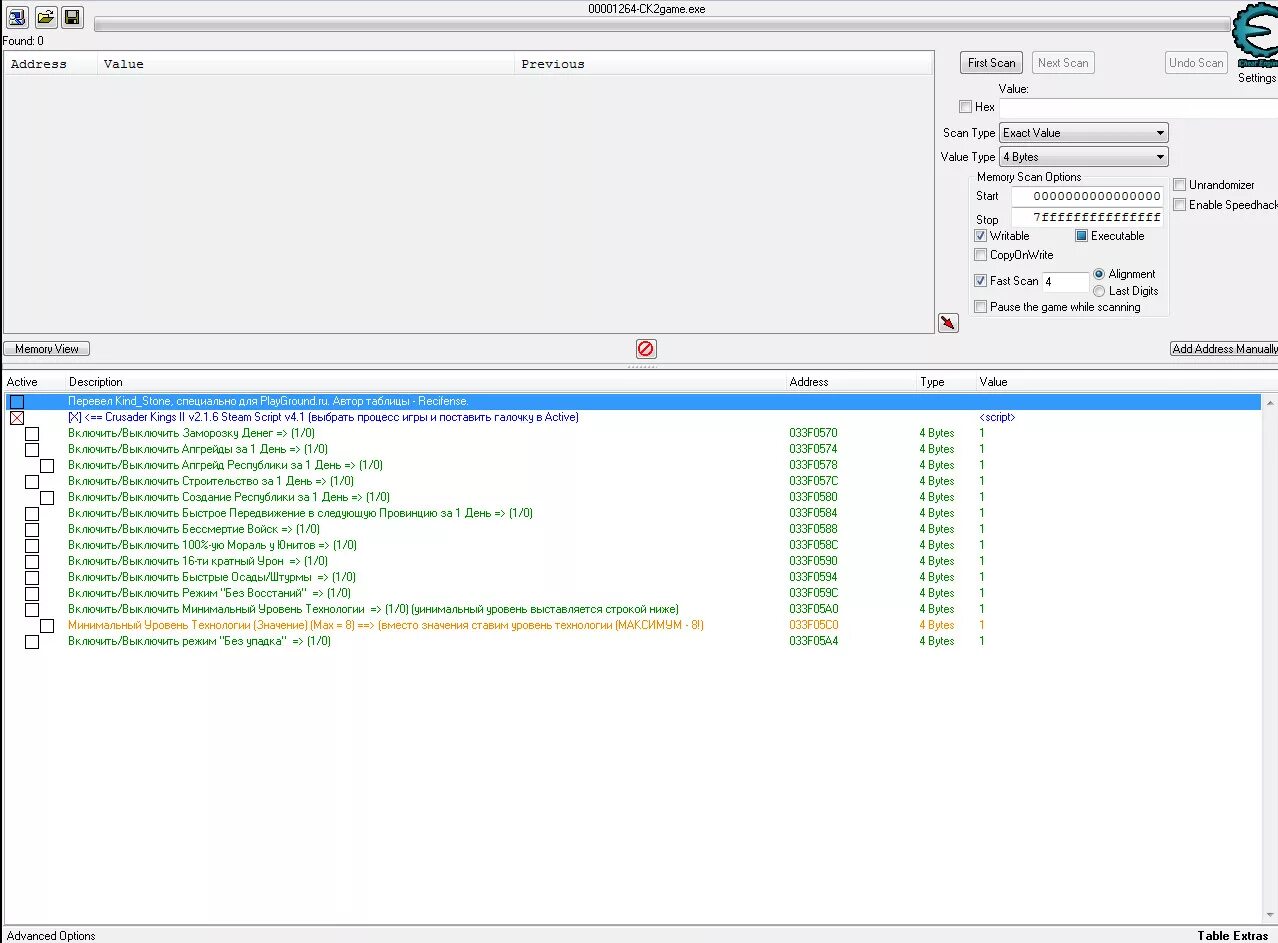Activate режим Без упадка checkbox
This screenshot has height=943, width=1278.
point(32,642)
